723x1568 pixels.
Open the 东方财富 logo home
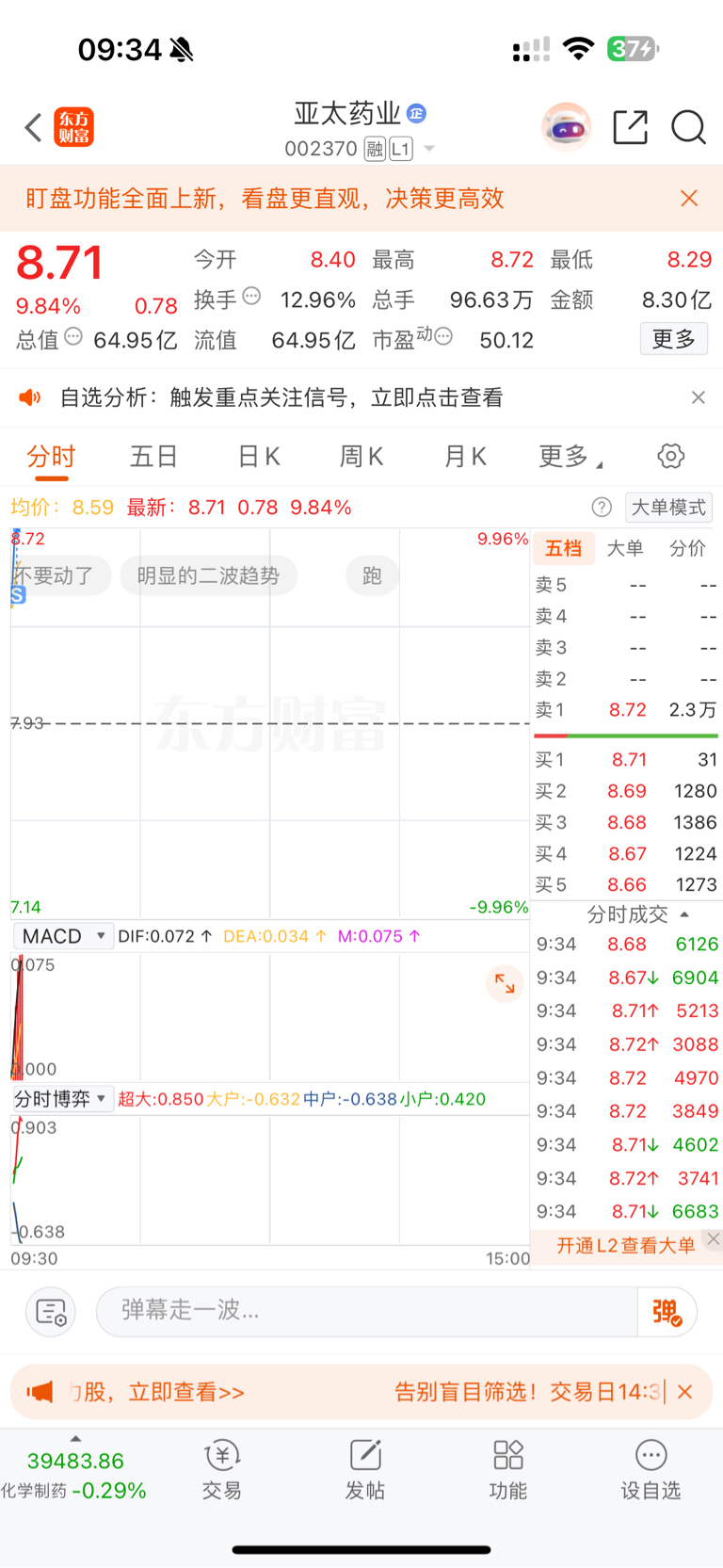(x=74, y=127)
